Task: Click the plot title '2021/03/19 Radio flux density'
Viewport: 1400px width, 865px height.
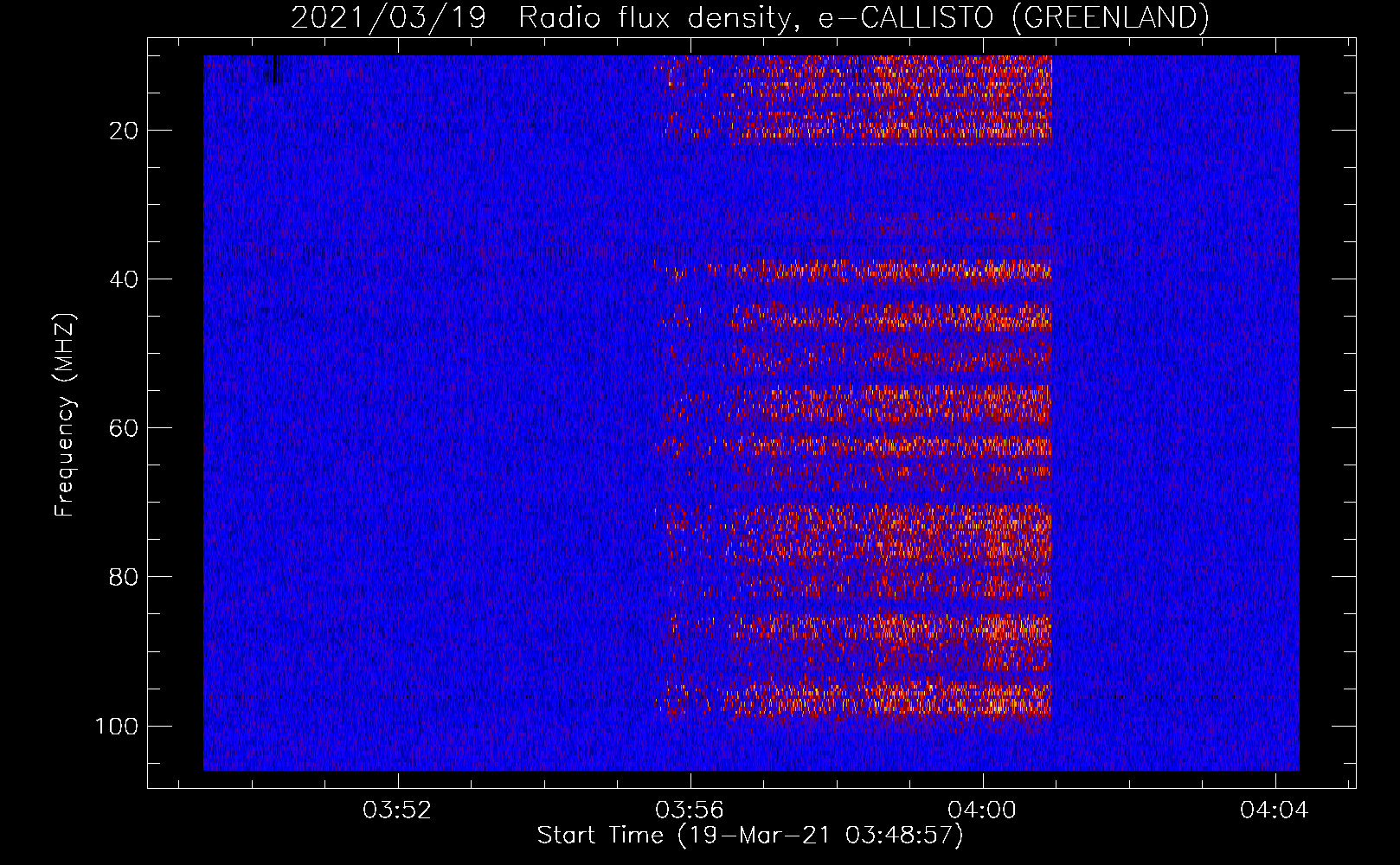Action: pos(749,17)
